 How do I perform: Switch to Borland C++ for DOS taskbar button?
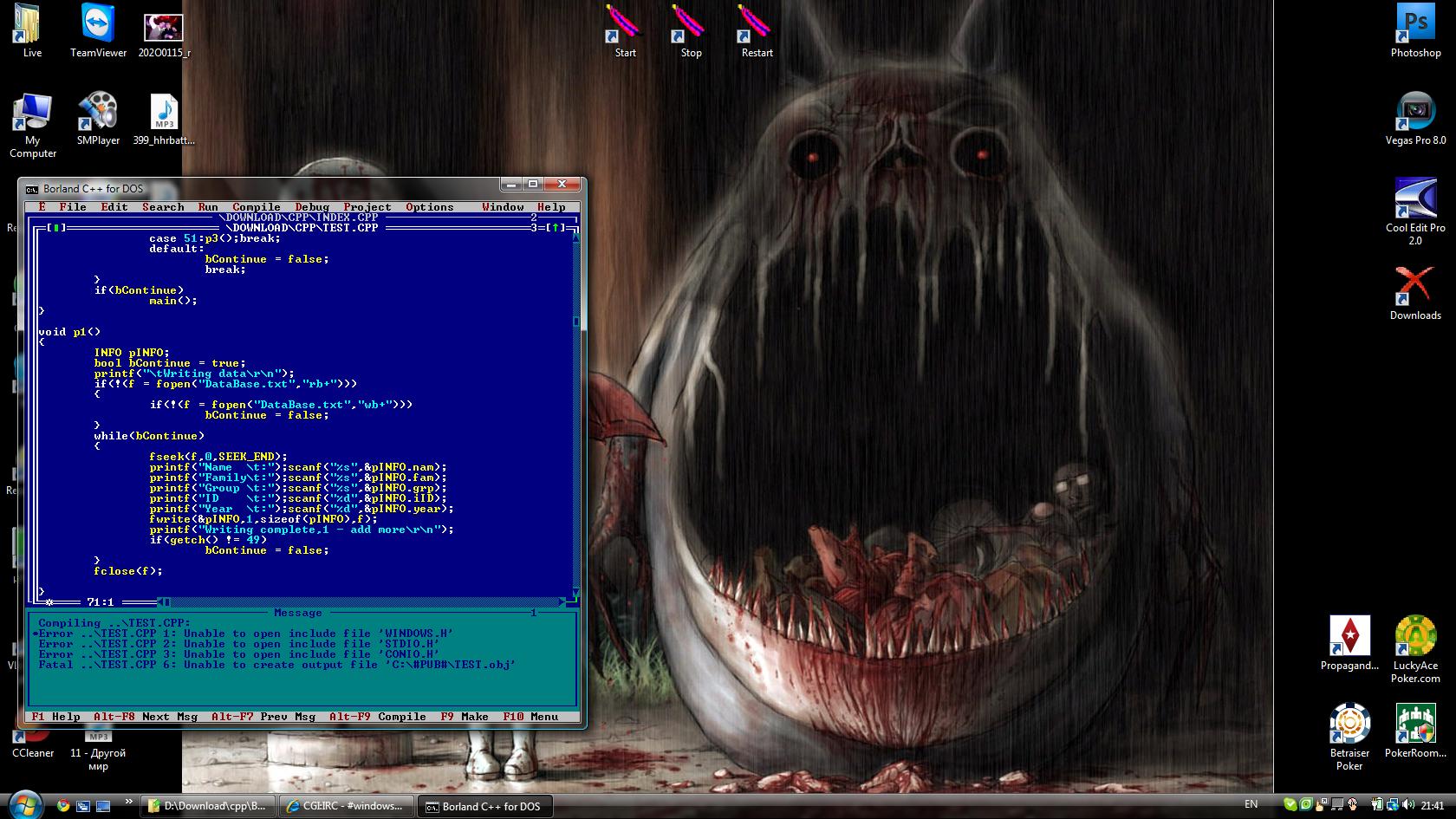(x=484, y=806)
